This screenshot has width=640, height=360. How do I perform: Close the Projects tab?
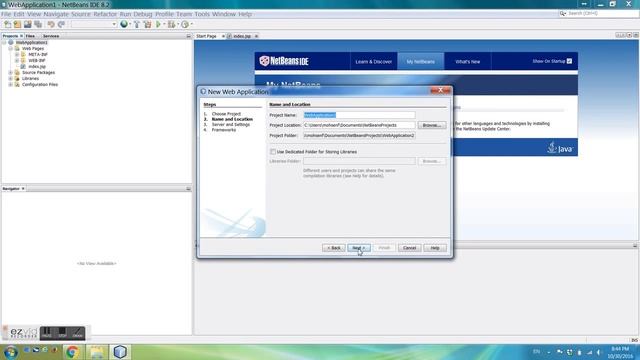[x=22, y=36]
